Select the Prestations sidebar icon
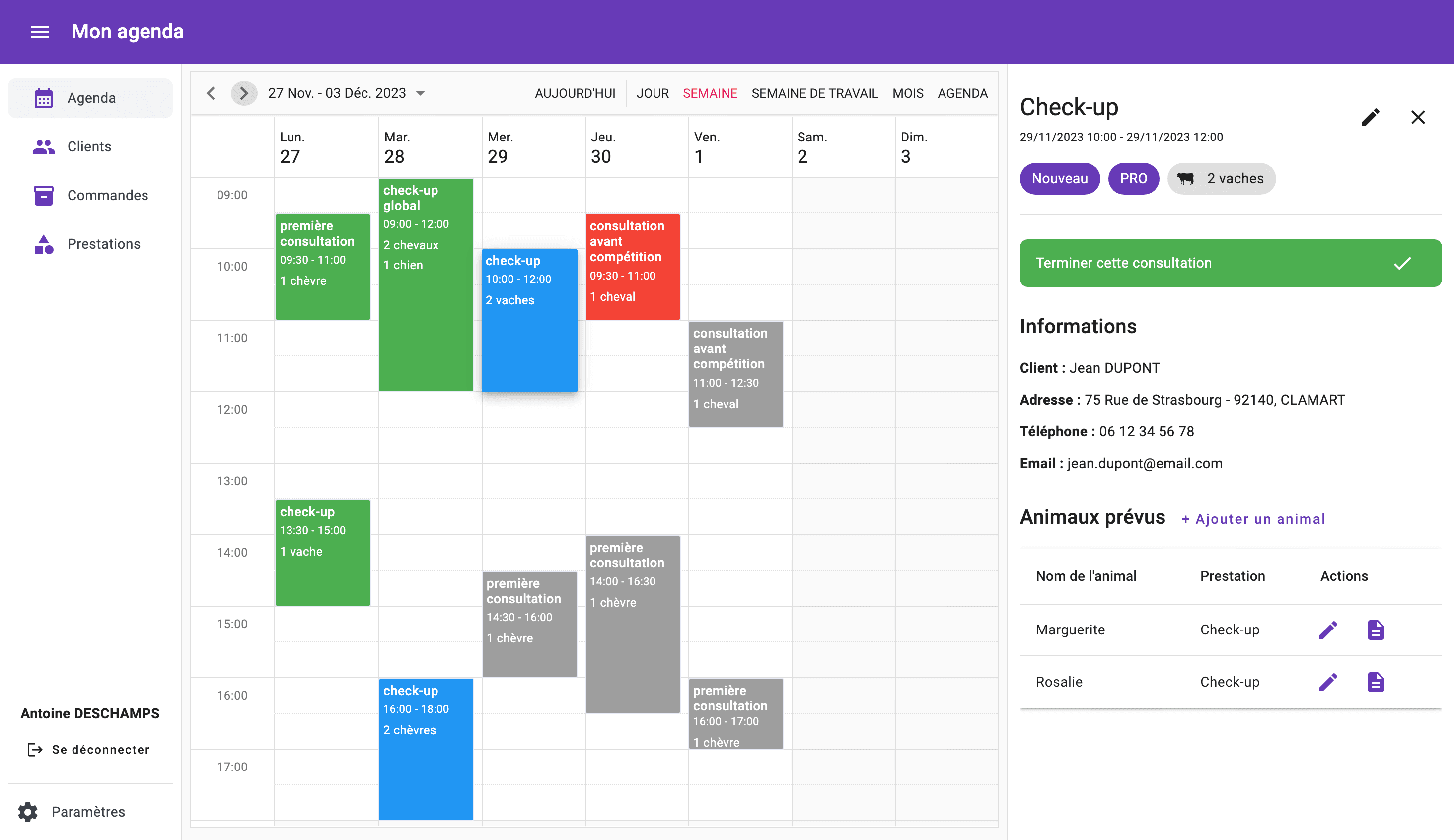 tap(43, 243)
